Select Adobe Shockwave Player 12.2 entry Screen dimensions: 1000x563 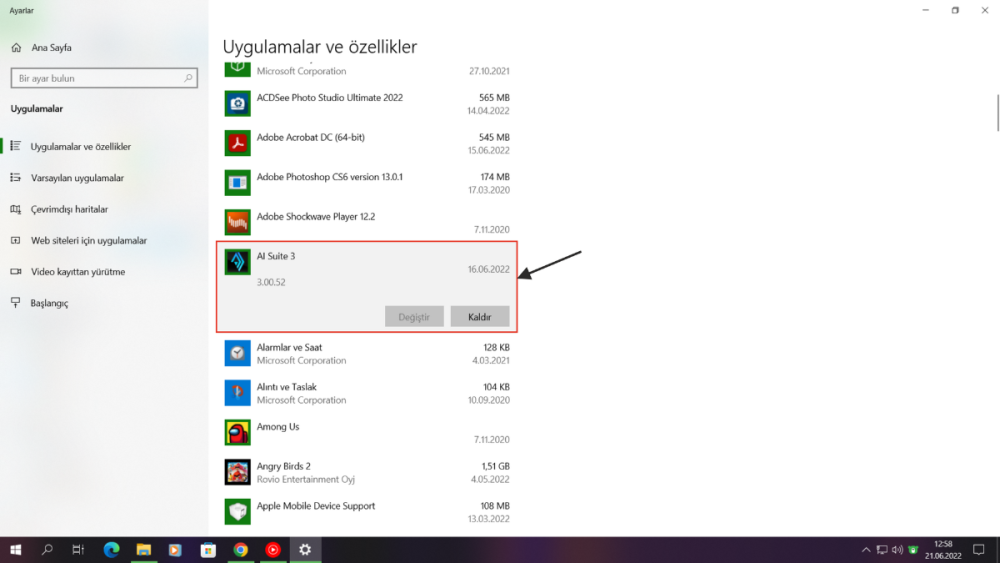(x=367, y=223)
